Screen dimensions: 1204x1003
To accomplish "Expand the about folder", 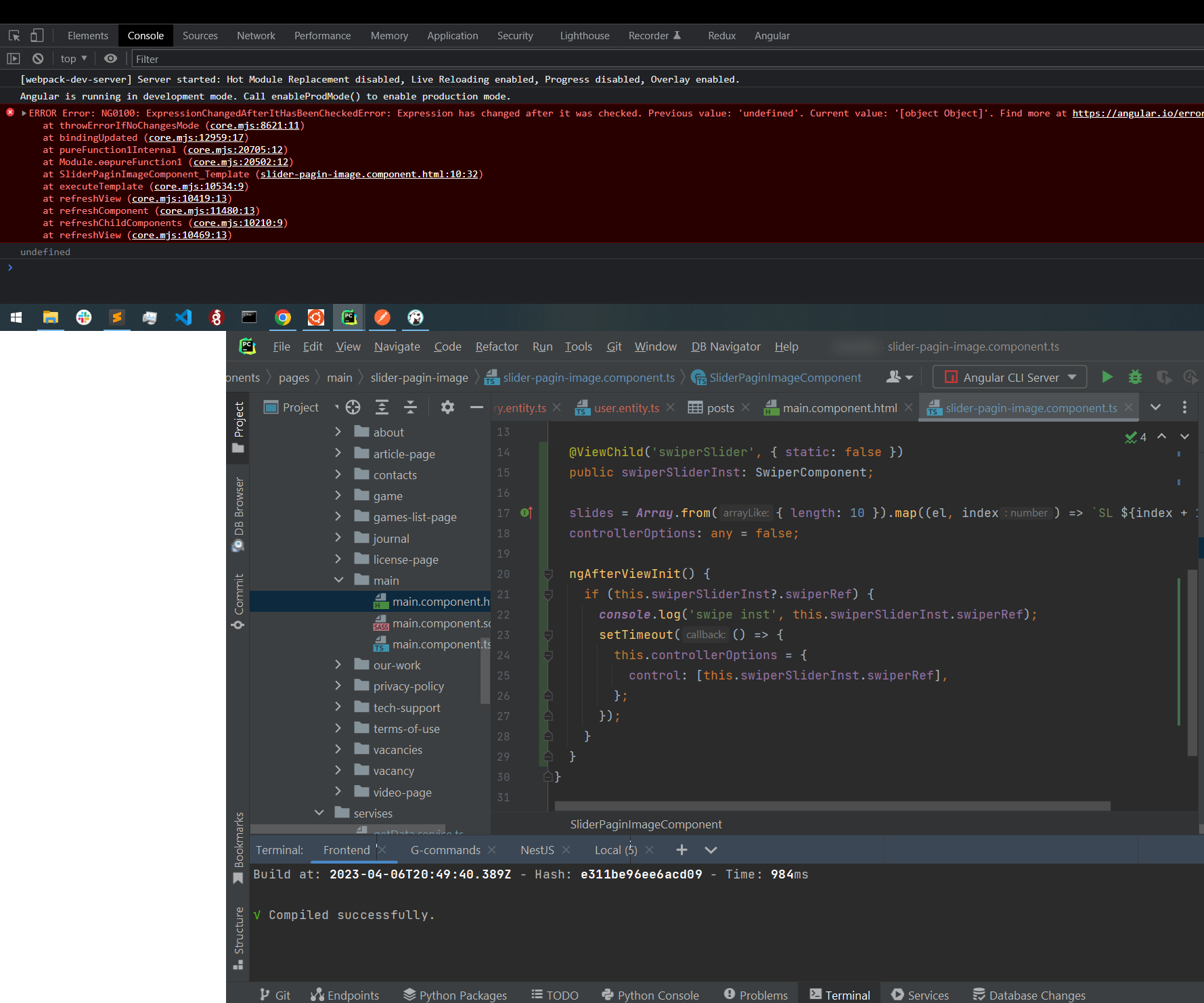I will coord(338,432).
